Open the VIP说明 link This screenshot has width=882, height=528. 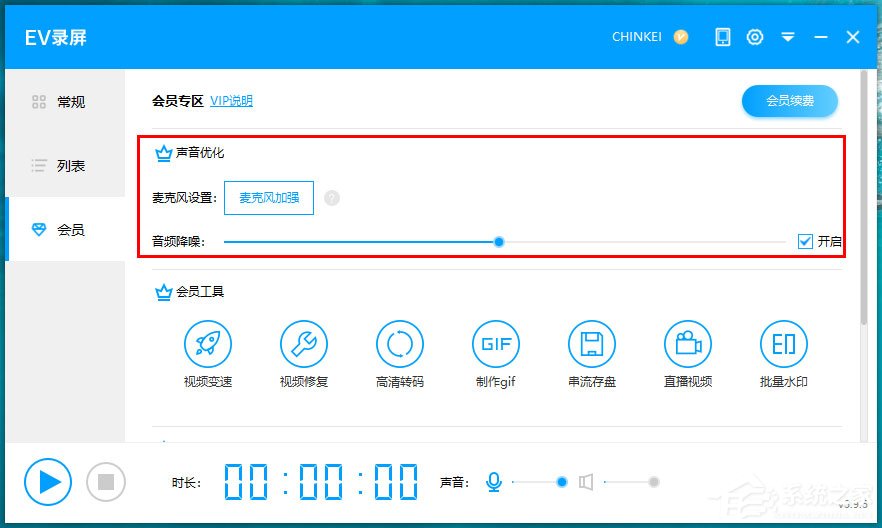click(231, 101)
